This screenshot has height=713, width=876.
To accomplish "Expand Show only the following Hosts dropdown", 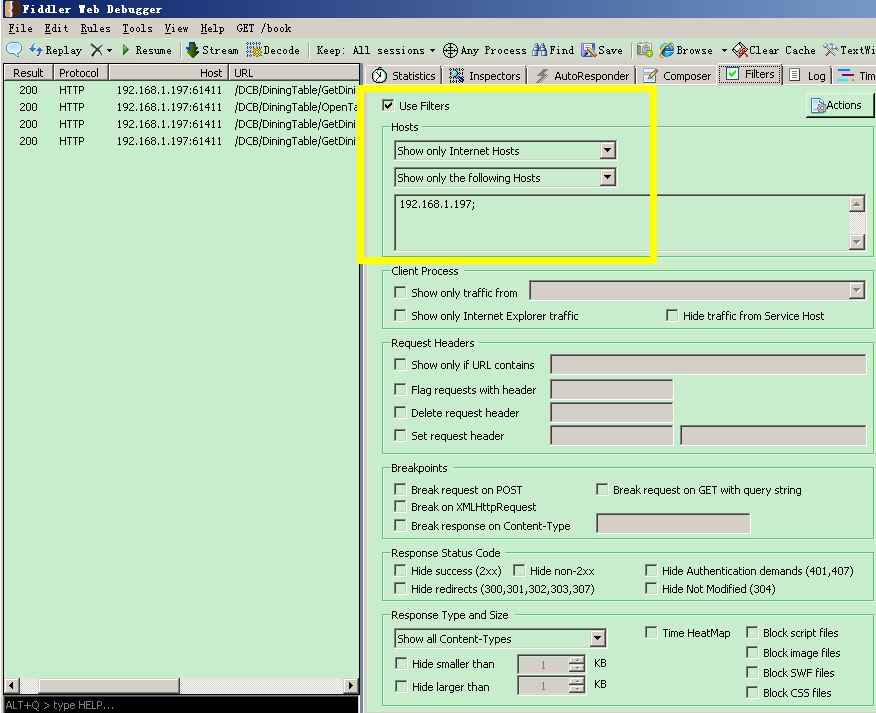I will coord(607,177).
